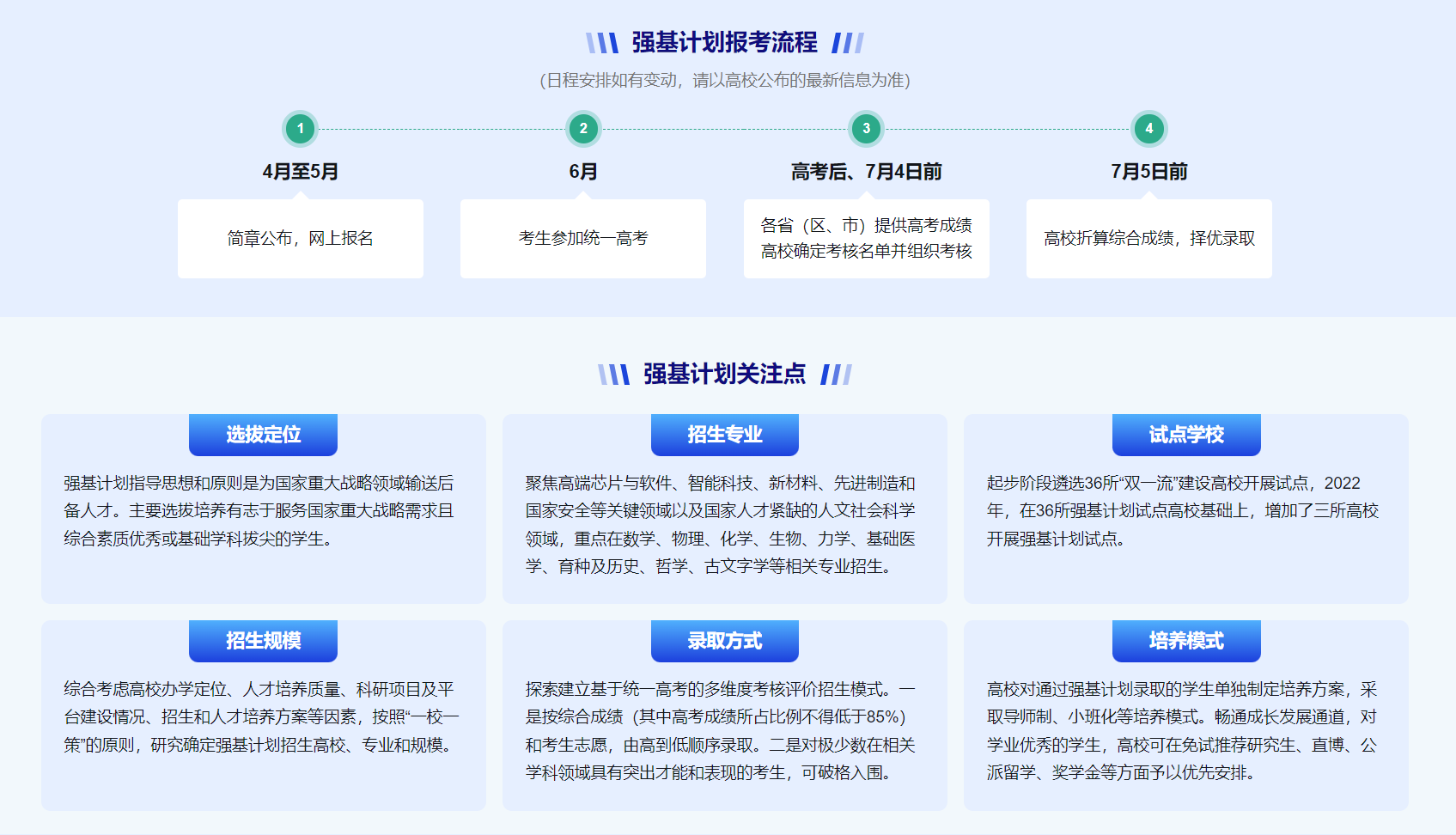Click the 4月至5月 date heading
This screenshot has height=835, width=1456.
300,172
